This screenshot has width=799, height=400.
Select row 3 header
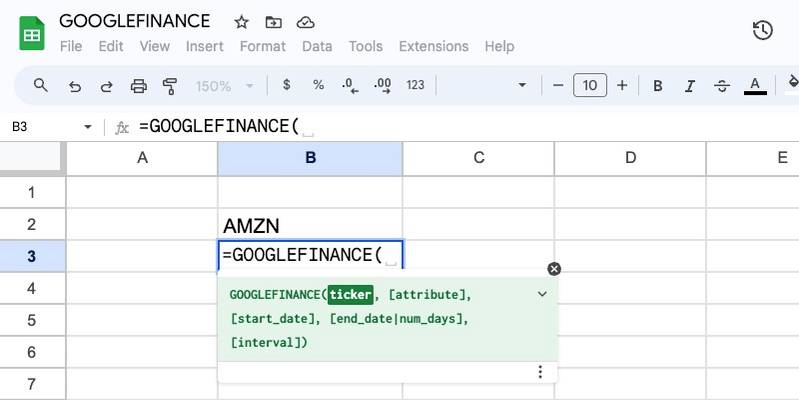(32, 256)
